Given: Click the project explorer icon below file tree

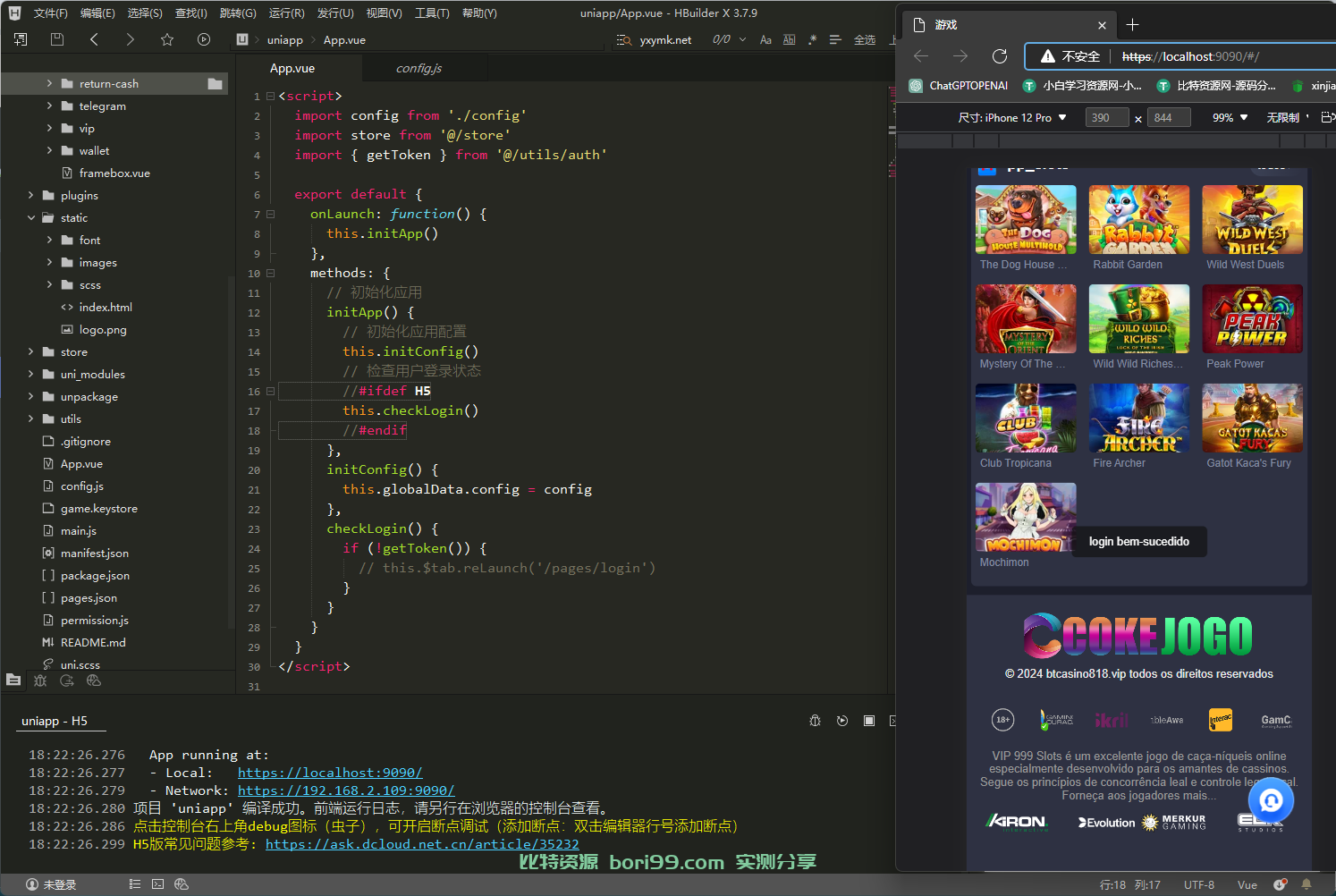Looking at the screenshot, I should (13, 680).
